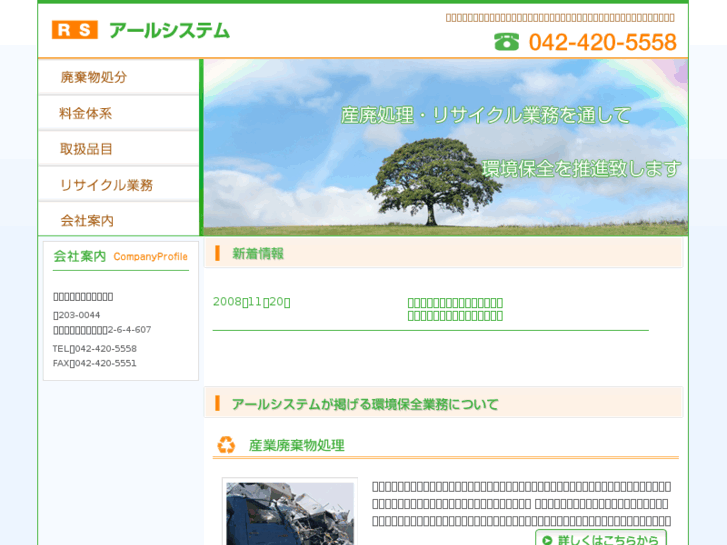The width and height of the screenshot is (727, 545).
Task: Click the TEL 042-420-5558 line
Action: pyautogui.click(x=95, y=348)
